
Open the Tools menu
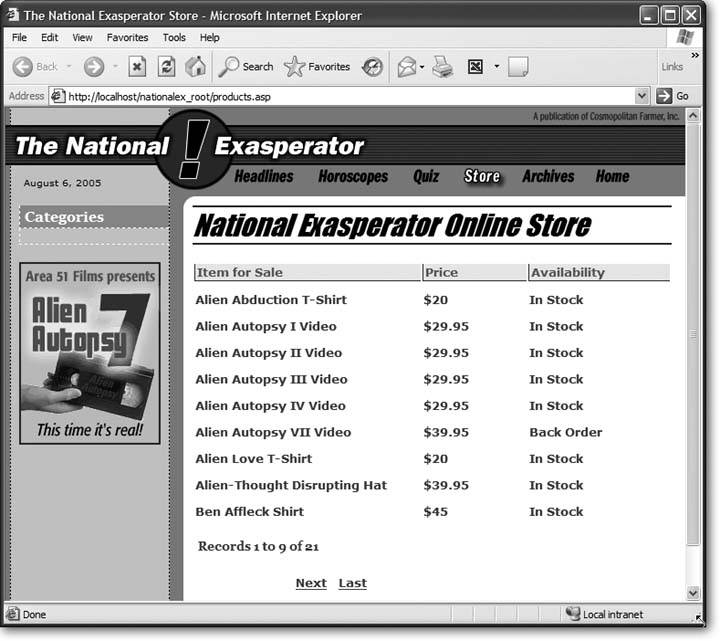point(174,38)
